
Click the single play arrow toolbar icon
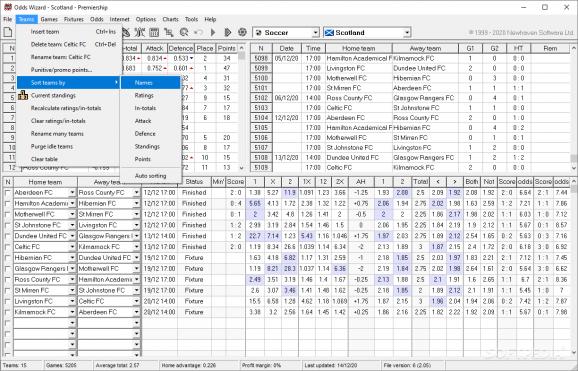213,32
